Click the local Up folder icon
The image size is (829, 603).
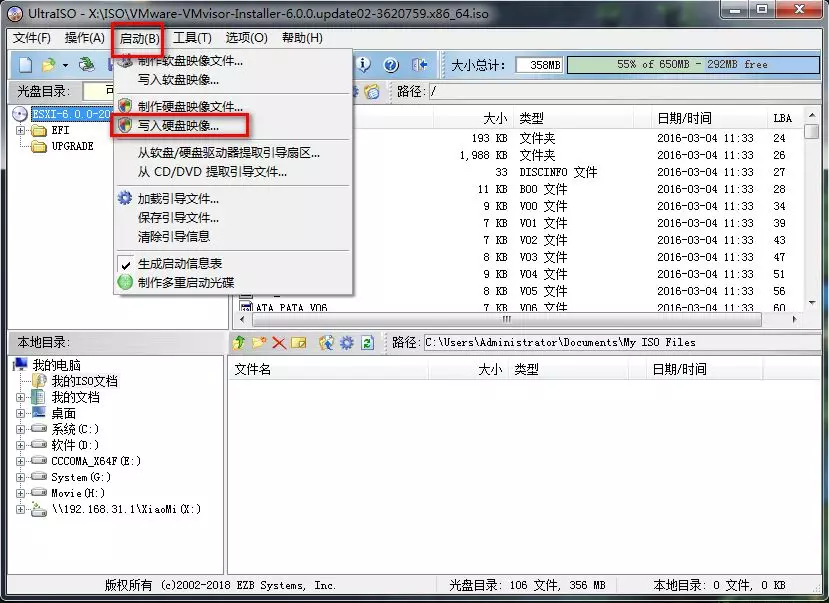[x=238, y=343]
